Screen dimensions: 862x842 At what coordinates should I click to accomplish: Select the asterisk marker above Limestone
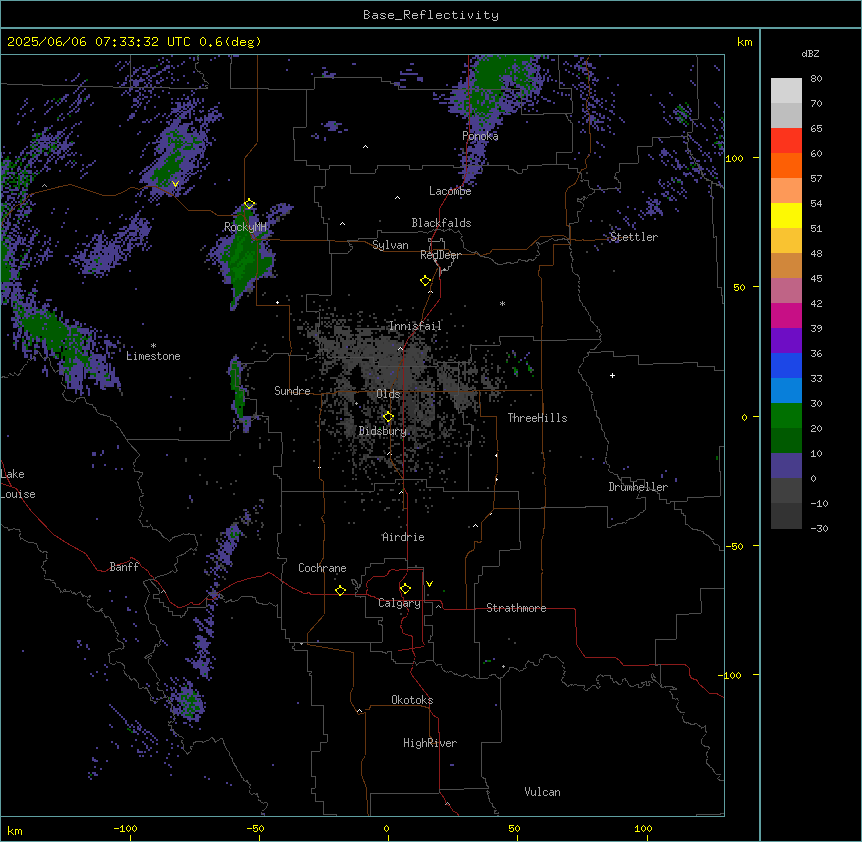(x=153, y=346)
